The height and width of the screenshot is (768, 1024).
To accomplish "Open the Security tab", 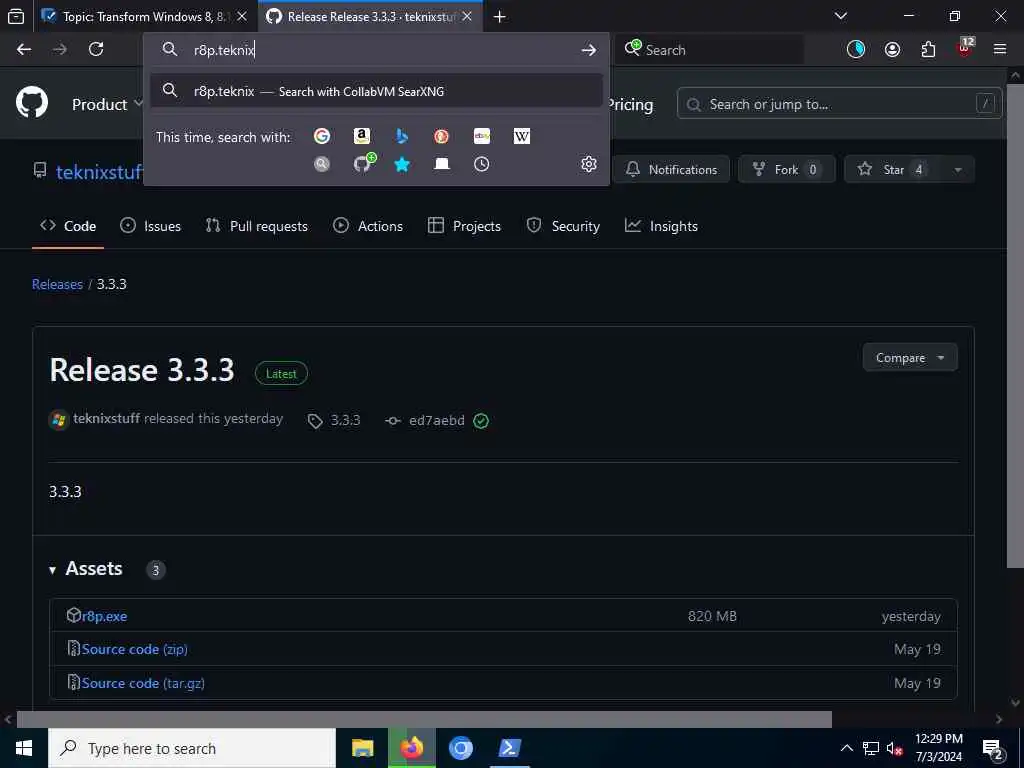I will 563,226.
